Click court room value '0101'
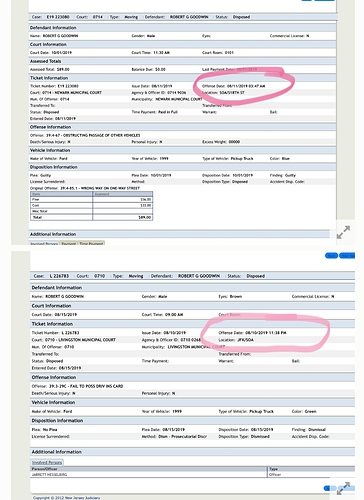364x500 pixels. coord(229,53)
